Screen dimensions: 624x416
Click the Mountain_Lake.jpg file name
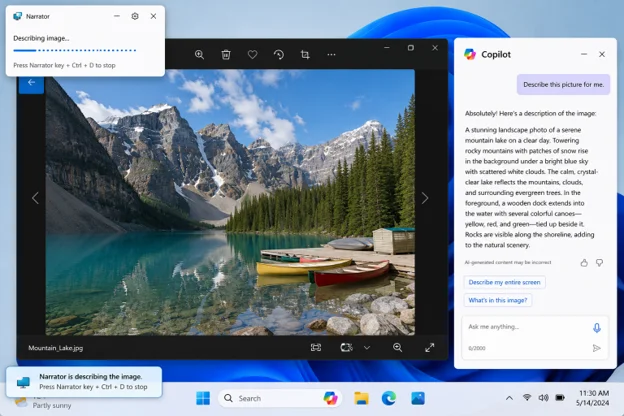pyautogui.click(x=56, y=348)
